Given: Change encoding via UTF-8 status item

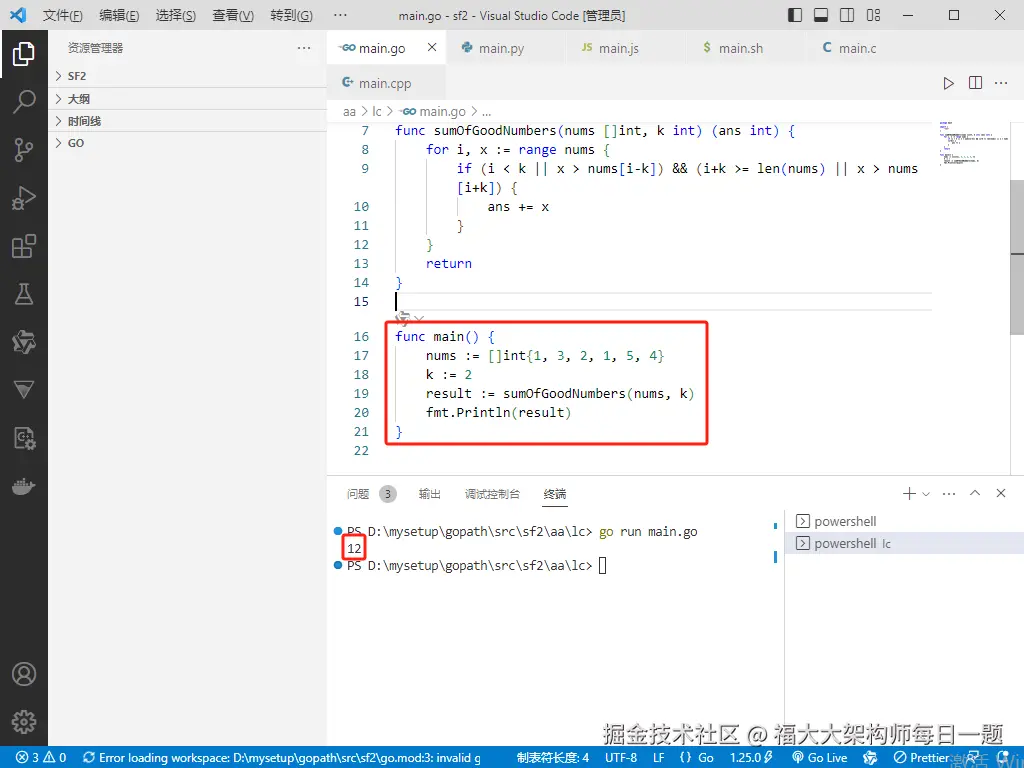Looking at the screenshot, I should tap(620, 758).
